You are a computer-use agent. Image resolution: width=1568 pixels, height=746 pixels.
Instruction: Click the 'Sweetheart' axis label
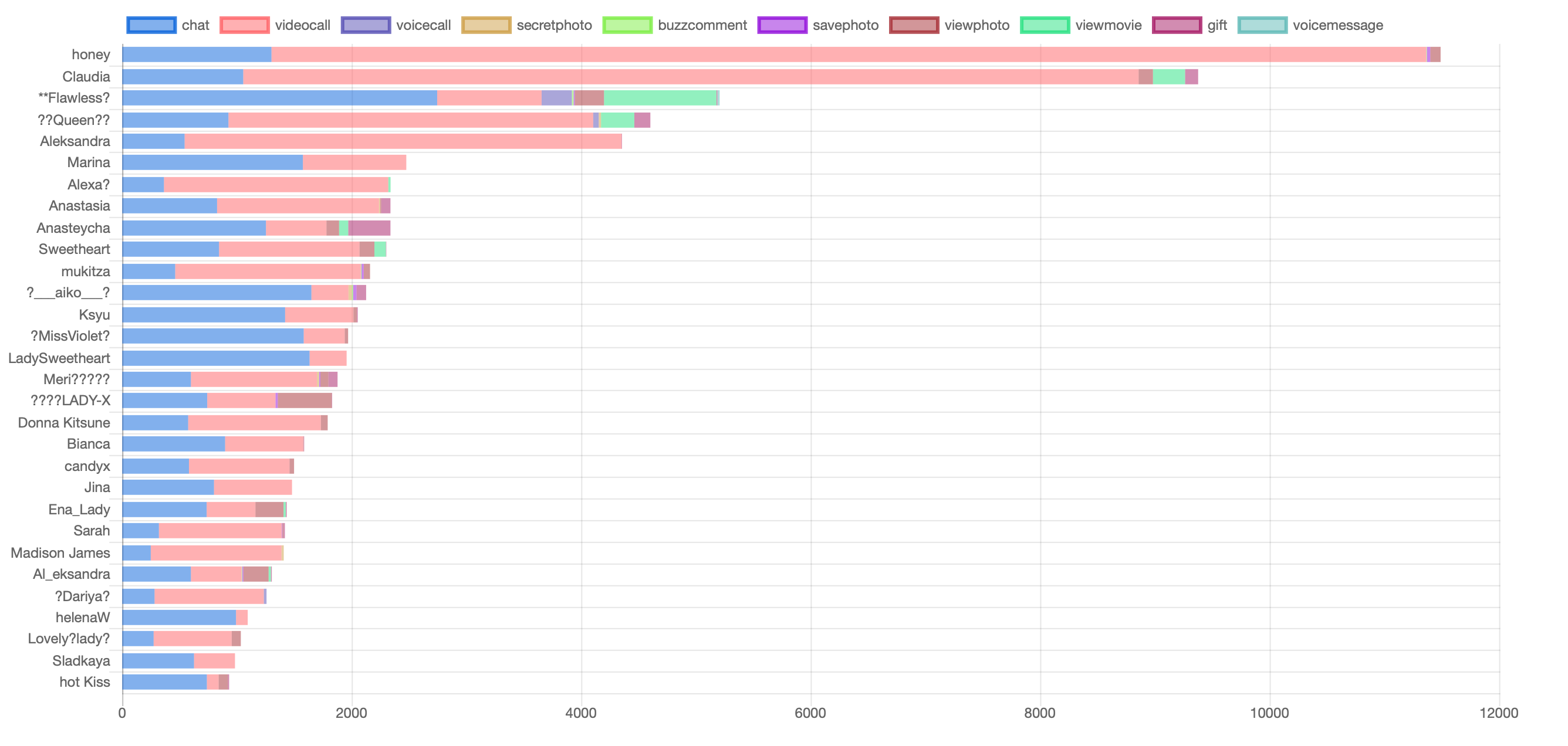[x=75, y=249]
